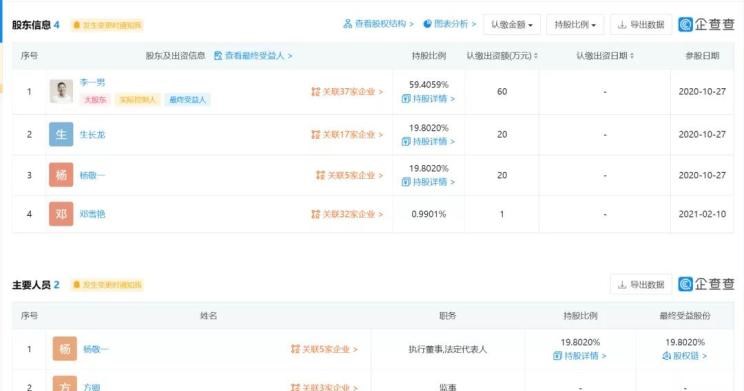Open 图表分析 chart analysis link
Screen dimensions: 744x391
pos(449,24)
